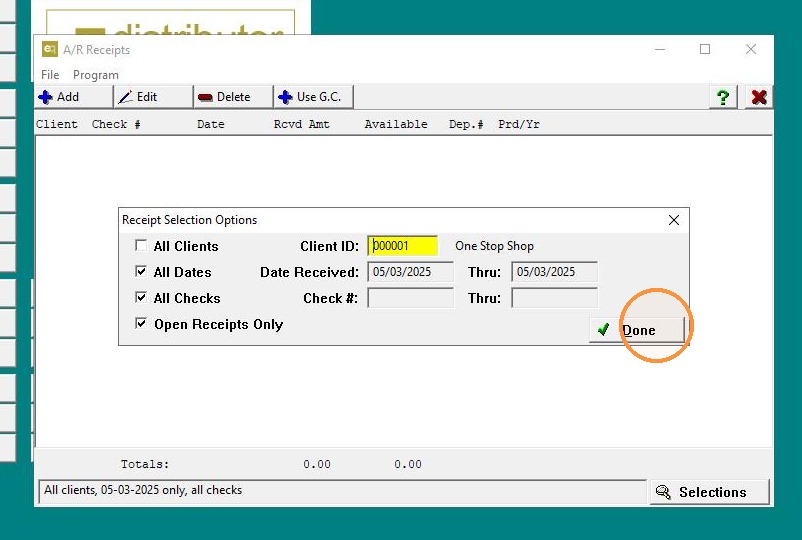802x540 pixels.
Task: Click the Date Received Thru field
Action: tap(554, 272)
